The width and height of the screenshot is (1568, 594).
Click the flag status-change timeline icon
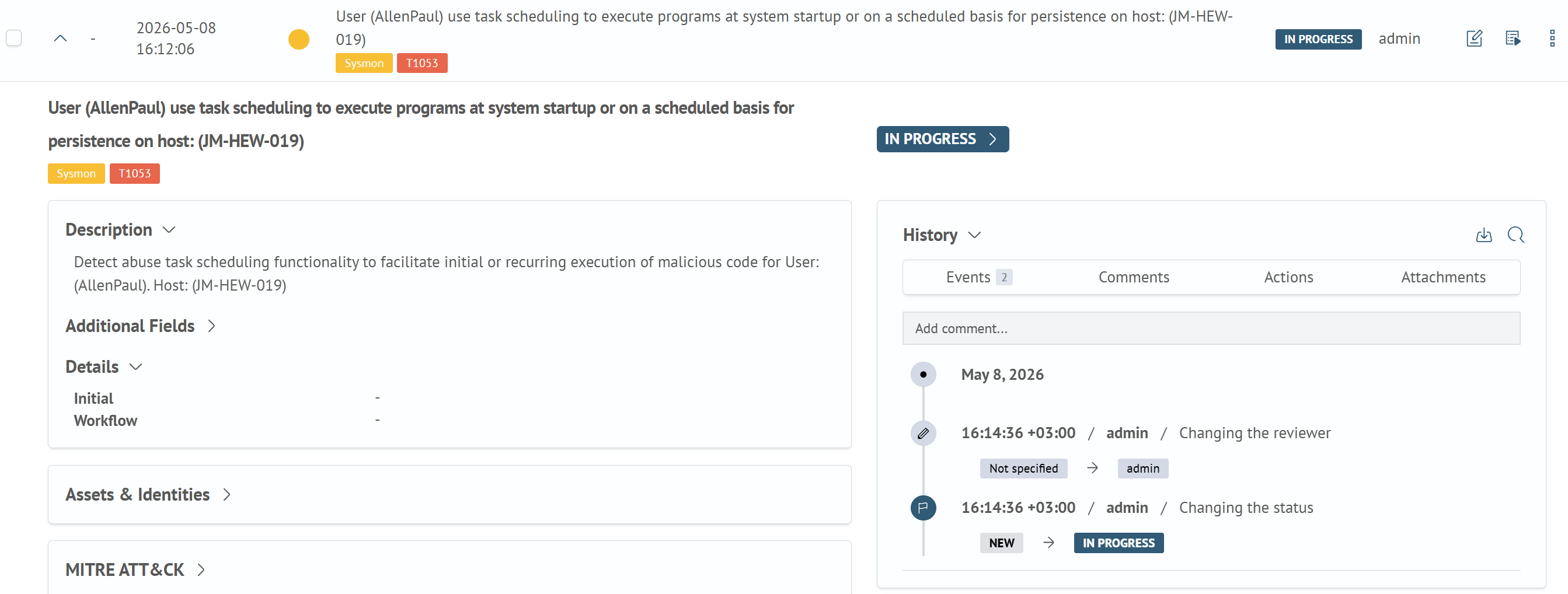tap(924, 508)
